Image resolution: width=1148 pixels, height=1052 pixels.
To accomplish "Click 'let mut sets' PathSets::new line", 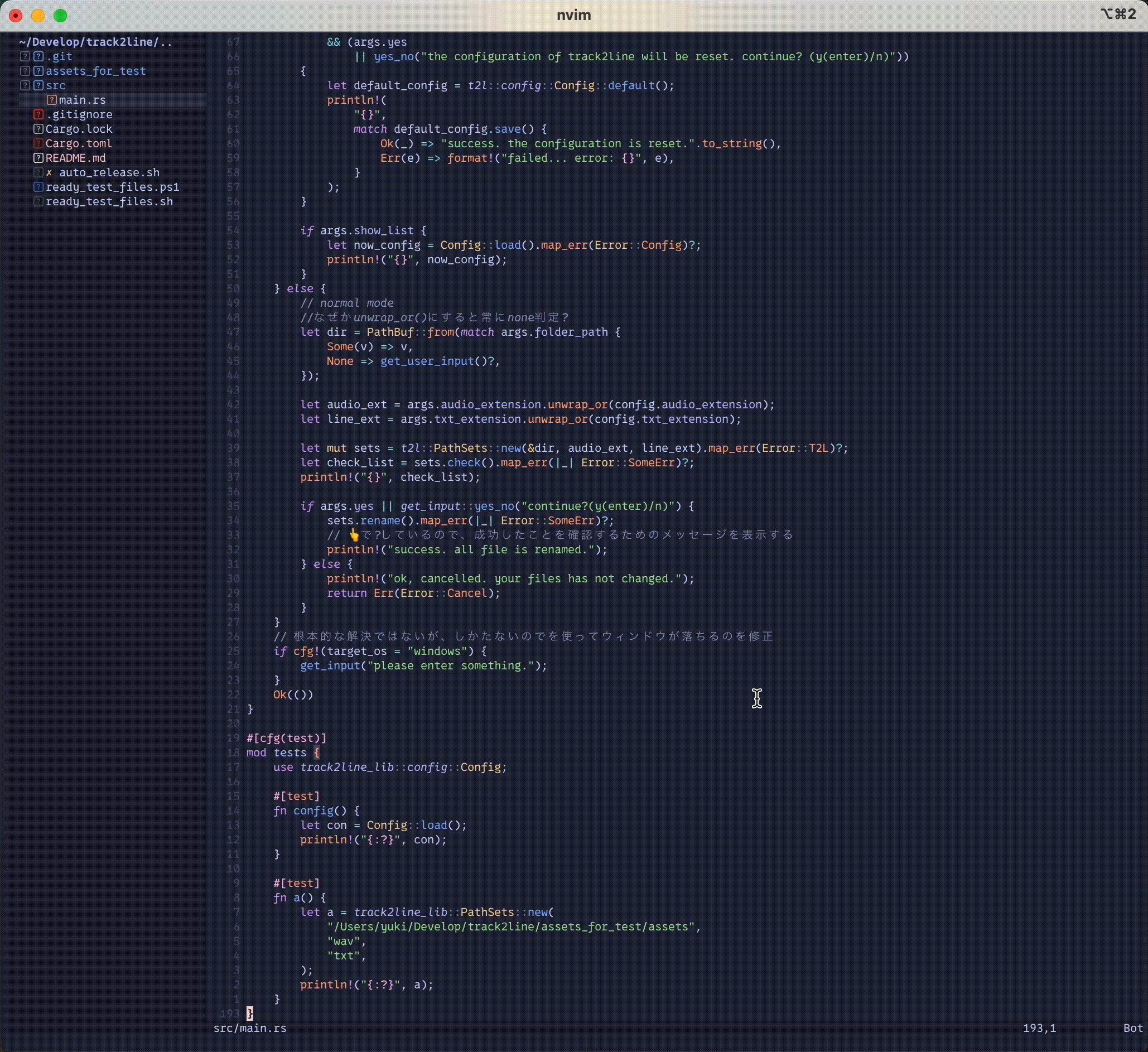I will coord(575,448).
